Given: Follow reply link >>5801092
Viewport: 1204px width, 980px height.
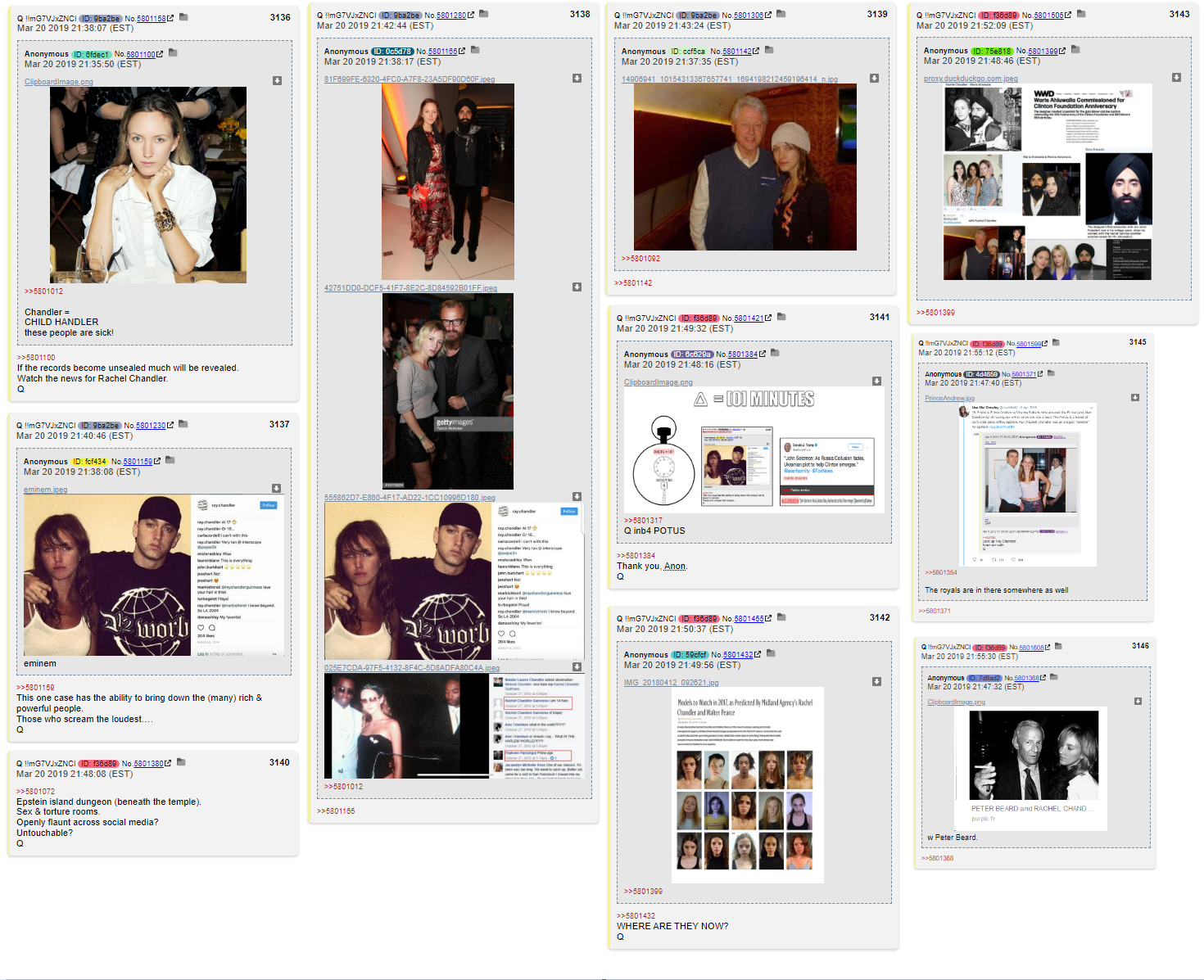Looking at the screenshot, I should [x=640, y=259].
